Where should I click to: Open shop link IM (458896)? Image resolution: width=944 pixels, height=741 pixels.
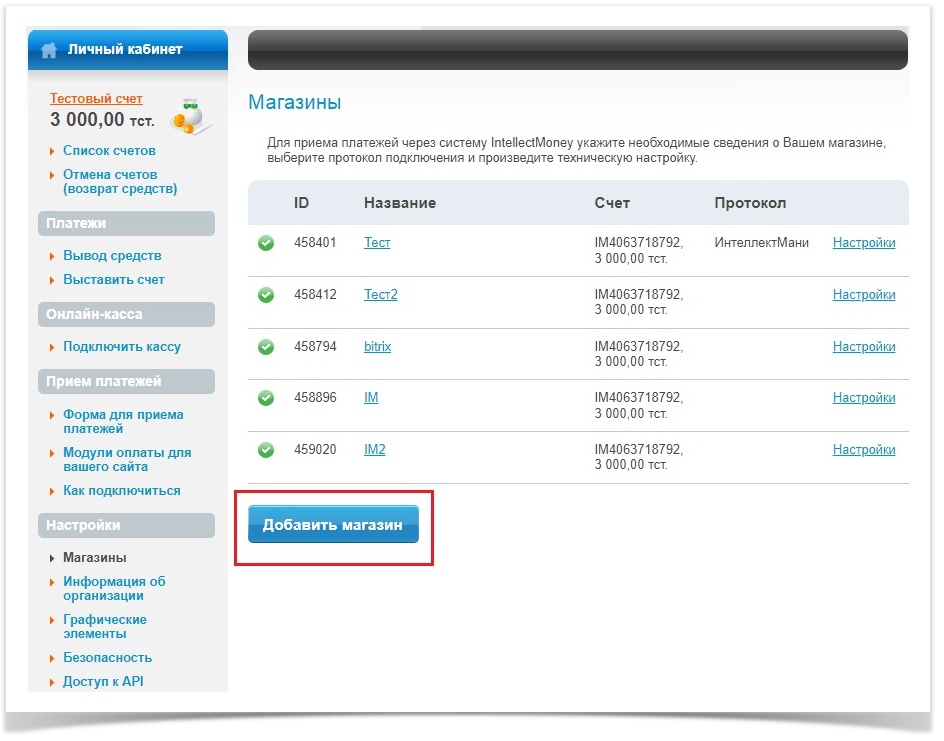click(x=371, y=398)
